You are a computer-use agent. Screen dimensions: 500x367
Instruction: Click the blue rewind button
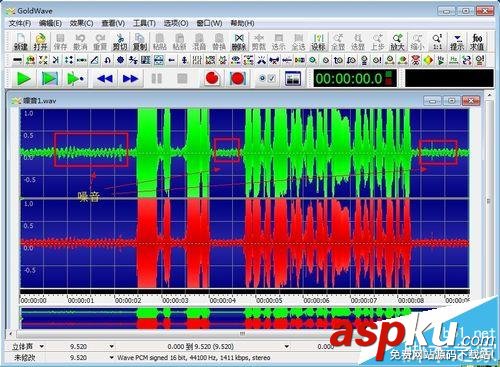coord(105,79)
